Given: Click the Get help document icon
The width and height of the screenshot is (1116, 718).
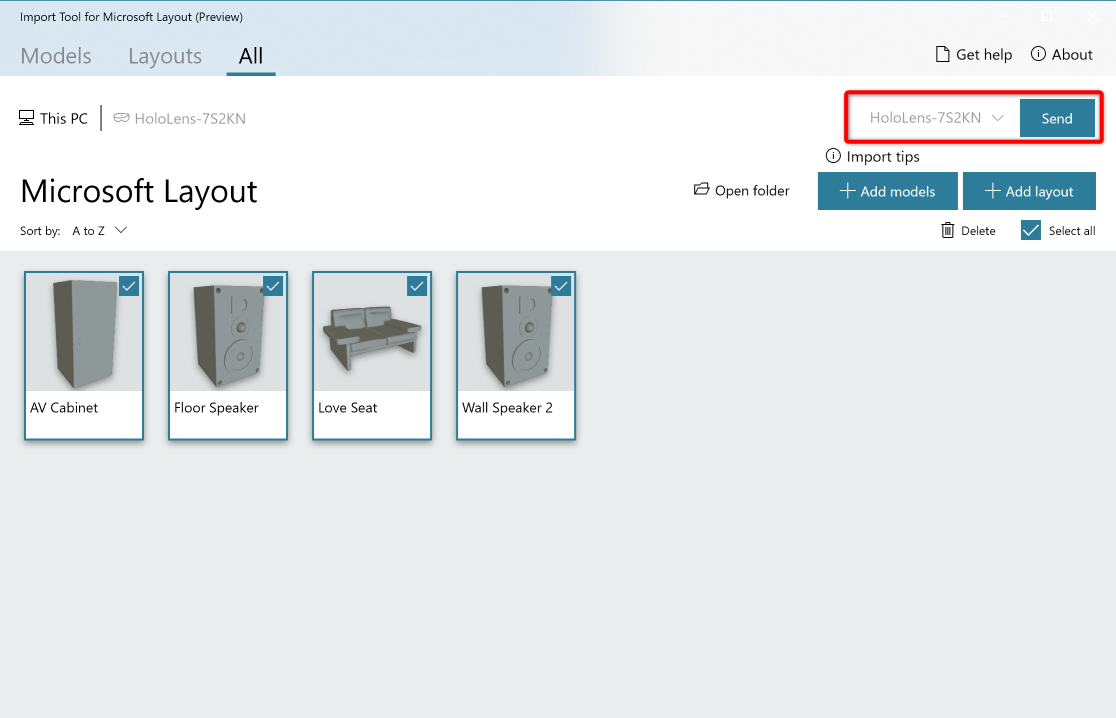Looking at the screenshot, I should point(942,55).
